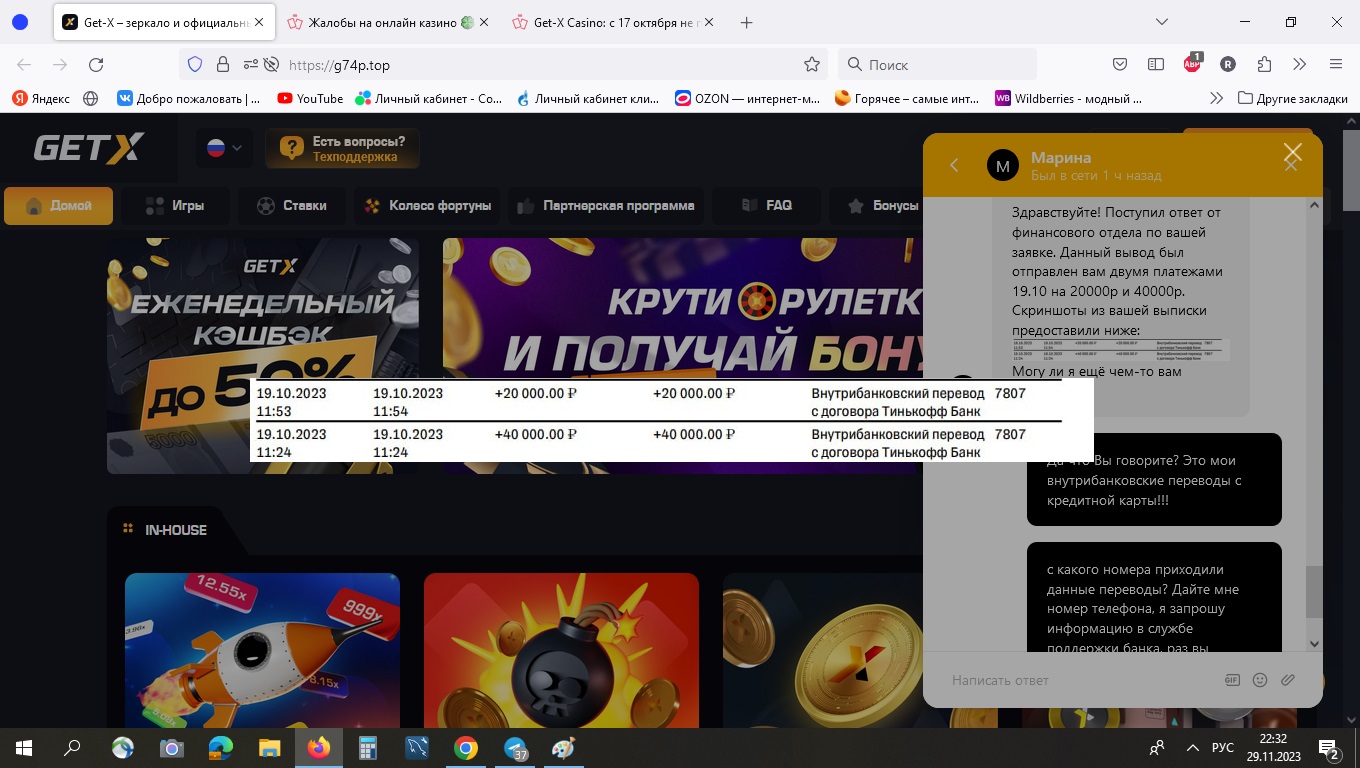Attach a file with the paperclip icon
Image resolution: width=1360 pixels, height=768 pixels.
(1288, 680)
